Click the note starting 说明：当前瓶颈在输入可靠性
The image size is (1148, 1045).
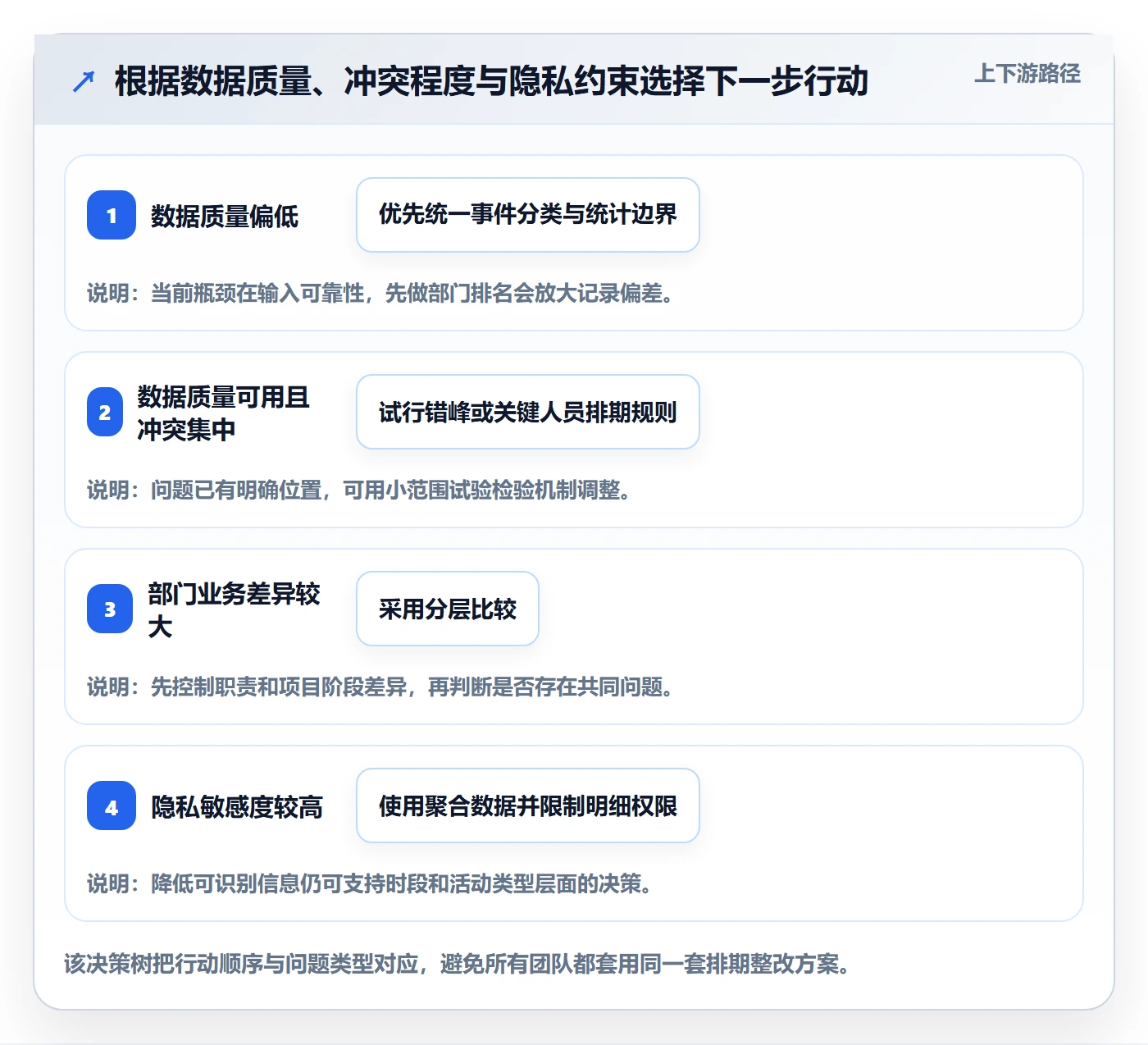click(x=382, y=293)
